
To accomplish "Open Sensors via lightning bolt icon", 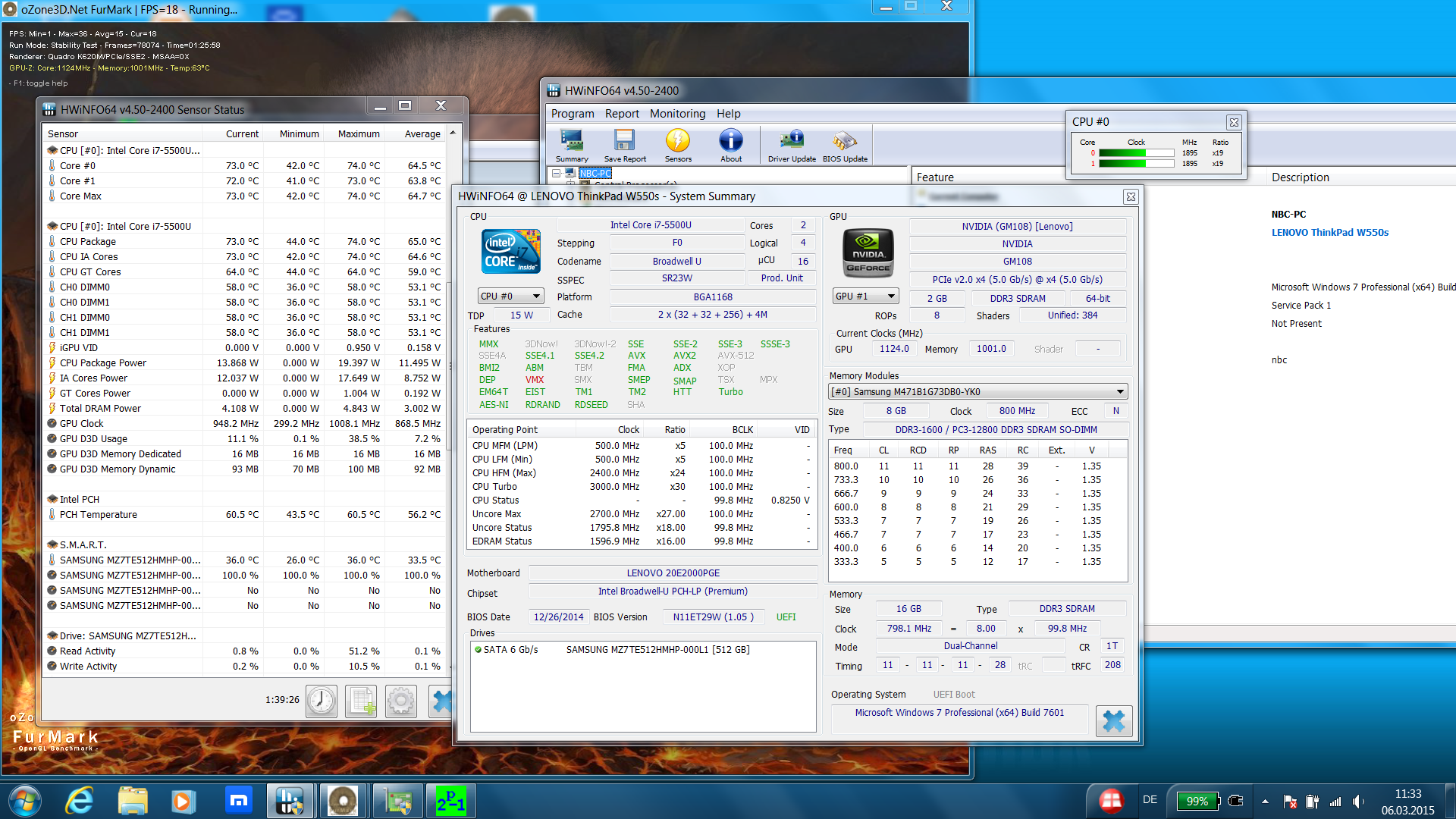I will 678,144.
